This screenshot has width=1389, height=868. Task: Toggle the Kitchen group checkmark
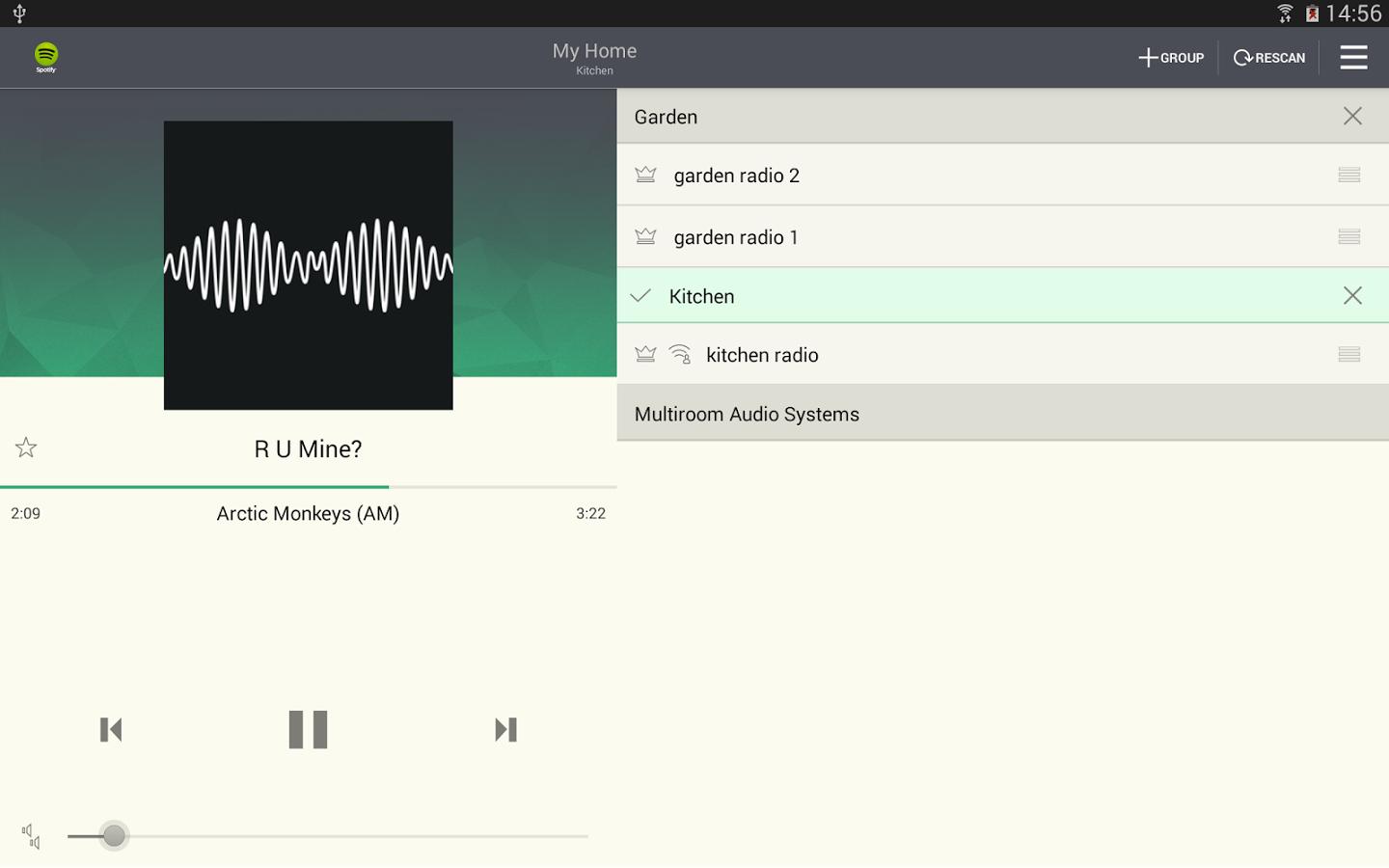[640, 295]
